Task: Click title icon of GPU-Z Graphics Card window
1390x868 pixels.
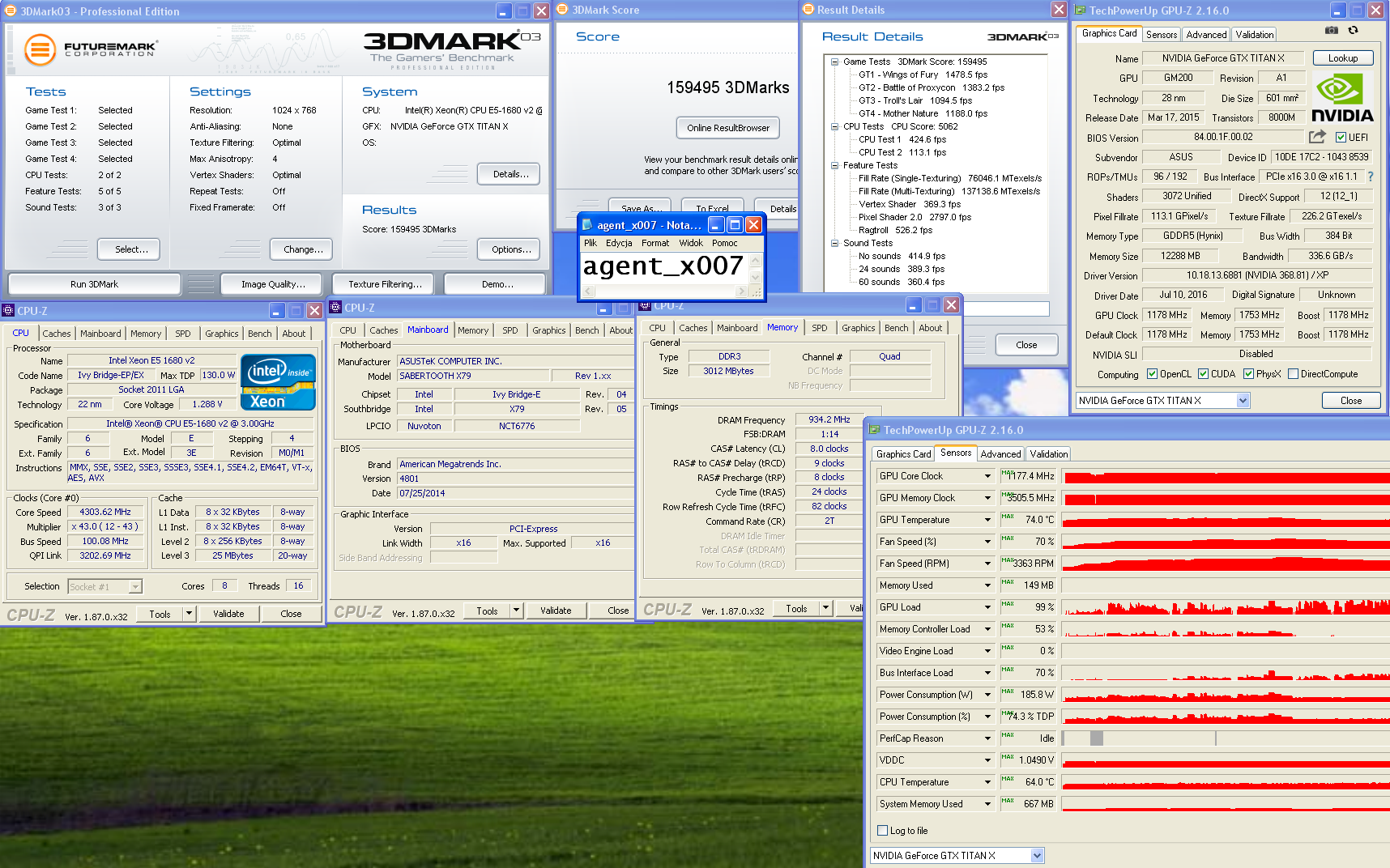Action: (x=1080, y=11)
